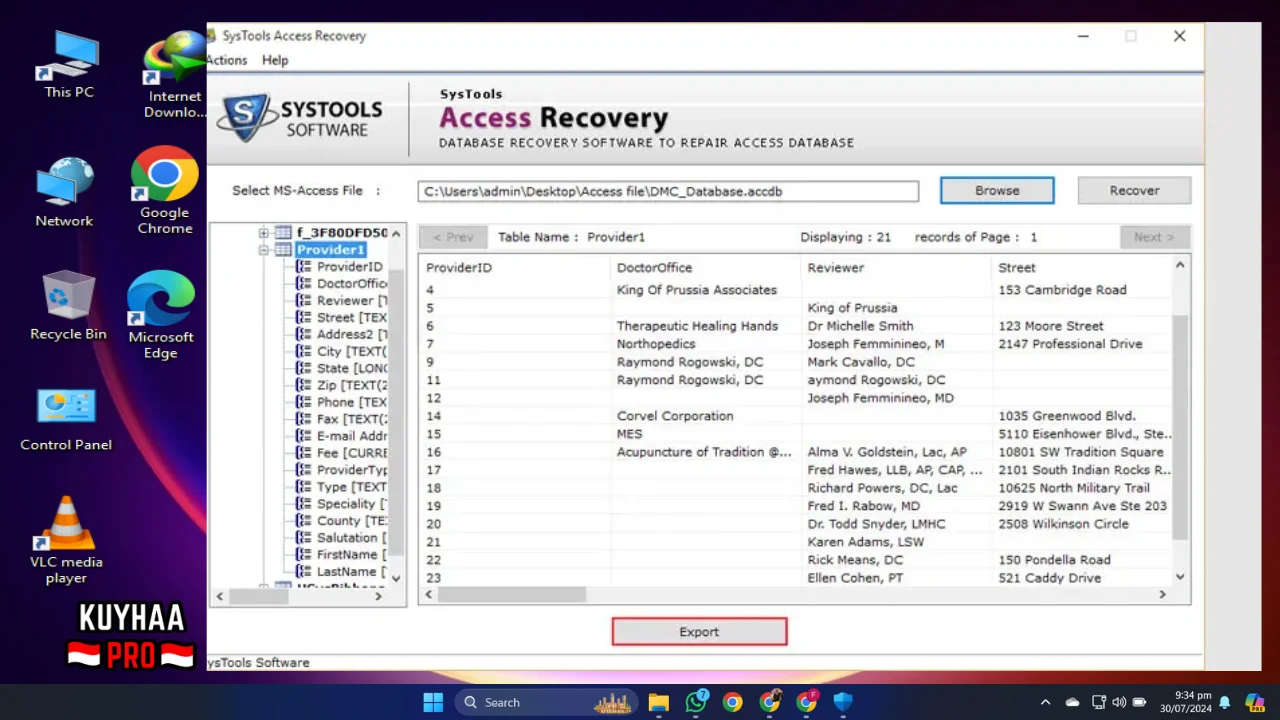
Task: Open the Help menu
Action: [275, 60]
